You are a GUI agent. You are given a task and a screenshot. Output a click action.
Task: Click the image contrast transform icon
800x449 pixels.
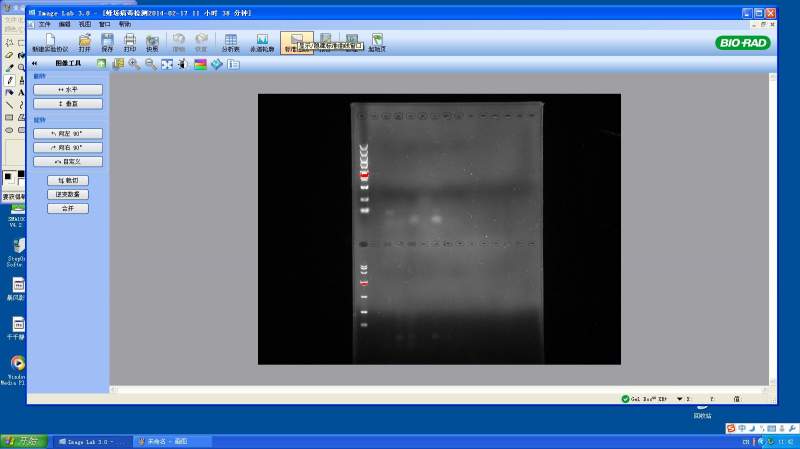point(183,64)
